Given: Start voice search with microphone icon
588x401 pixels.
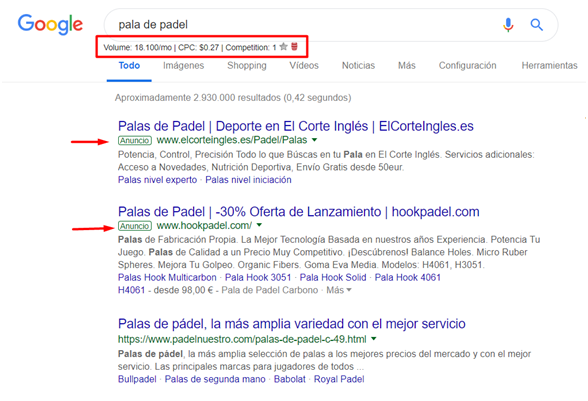Looking at the screenshot, I should point(508,25).
